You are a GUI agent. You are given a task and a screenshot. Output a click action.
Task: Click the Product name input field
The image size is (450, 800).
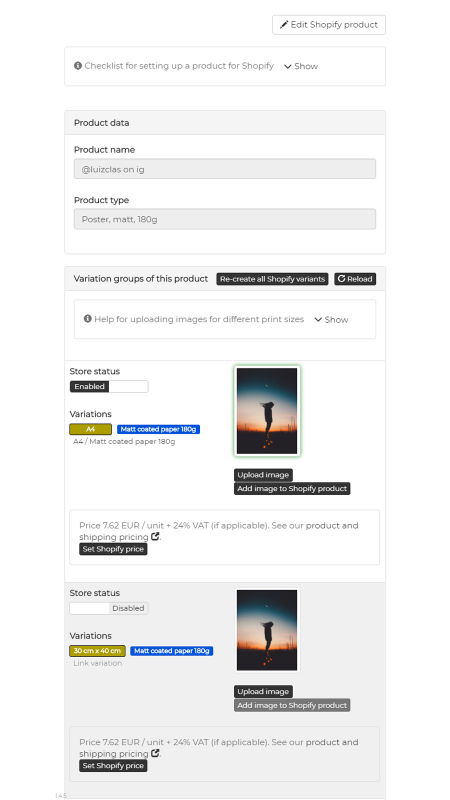(225, 169)
